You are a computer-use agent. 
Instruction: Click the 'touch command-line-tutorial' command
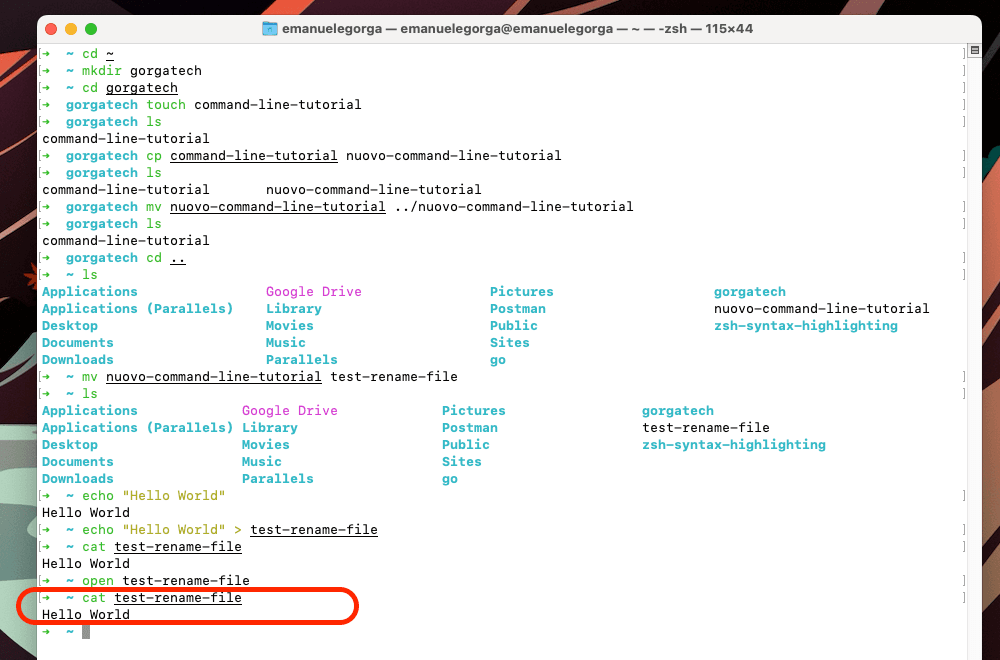(254, 105)
